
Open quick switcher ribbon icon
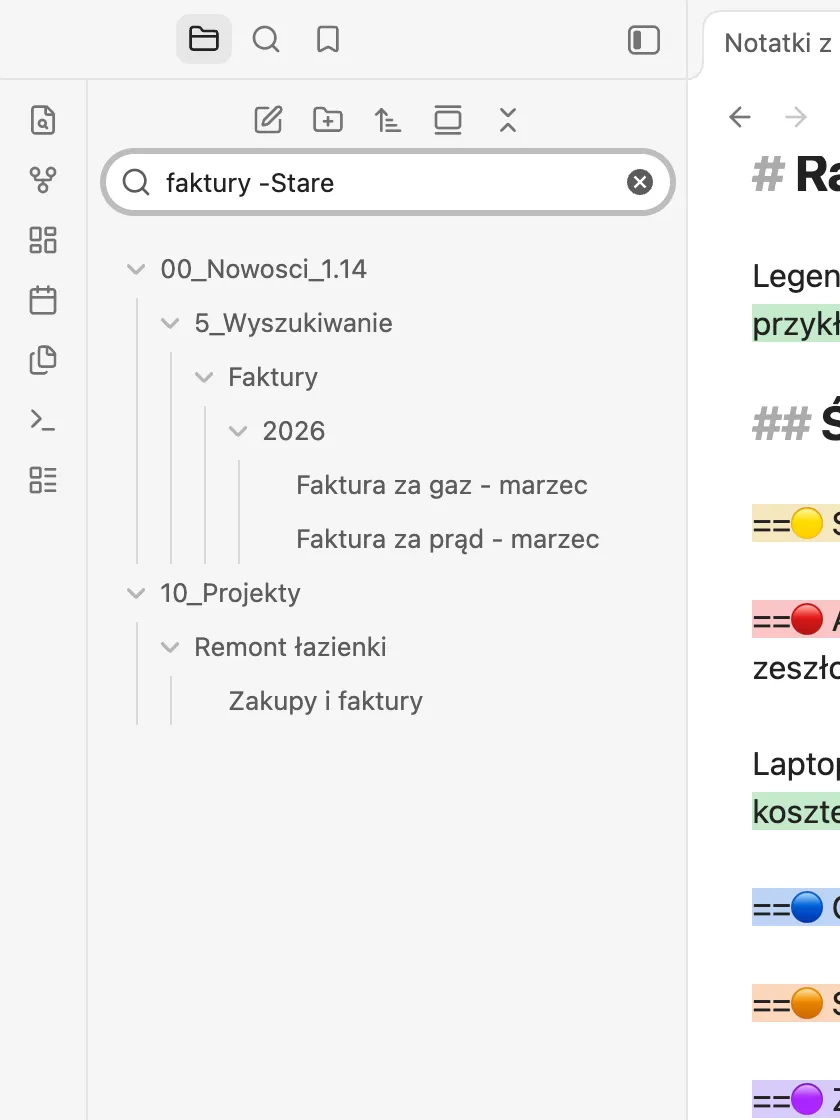coord(43,120)
